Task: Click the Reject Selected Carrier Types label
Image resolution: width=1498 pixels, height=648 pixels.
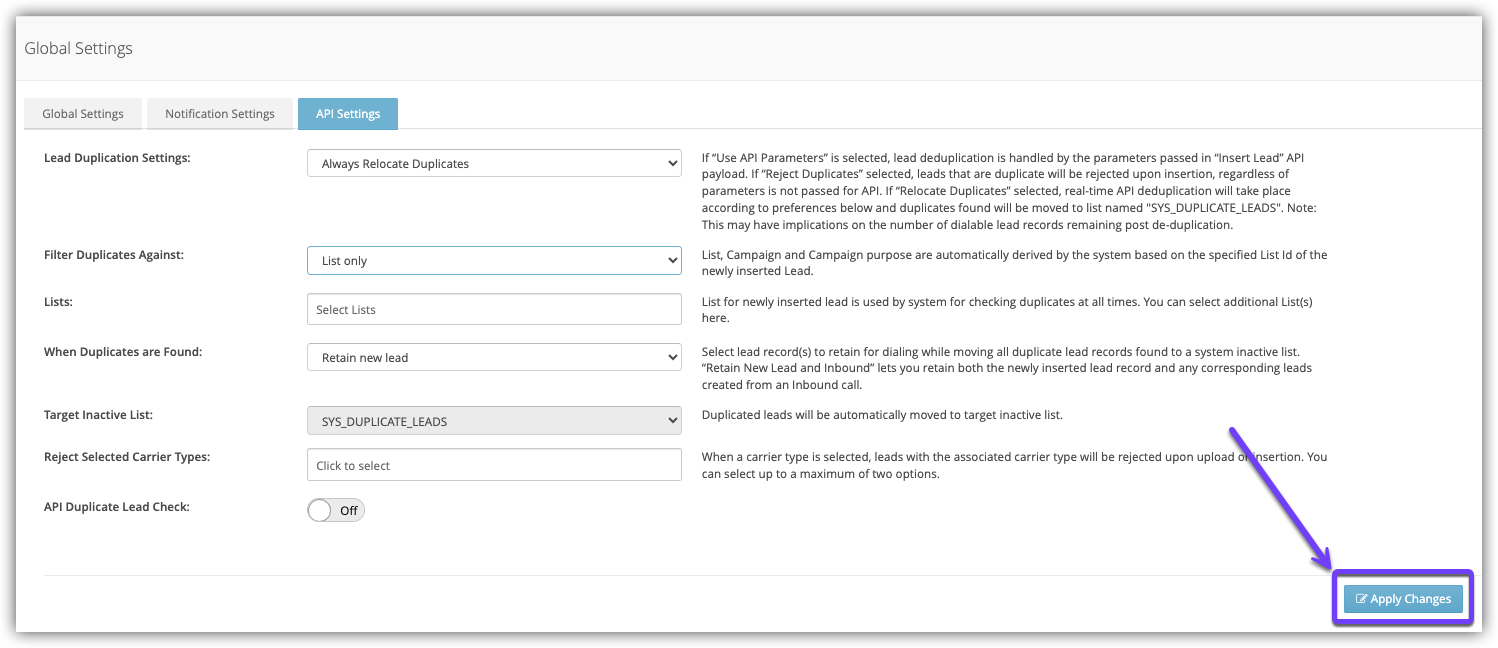Action: click(x=127, y=457)
